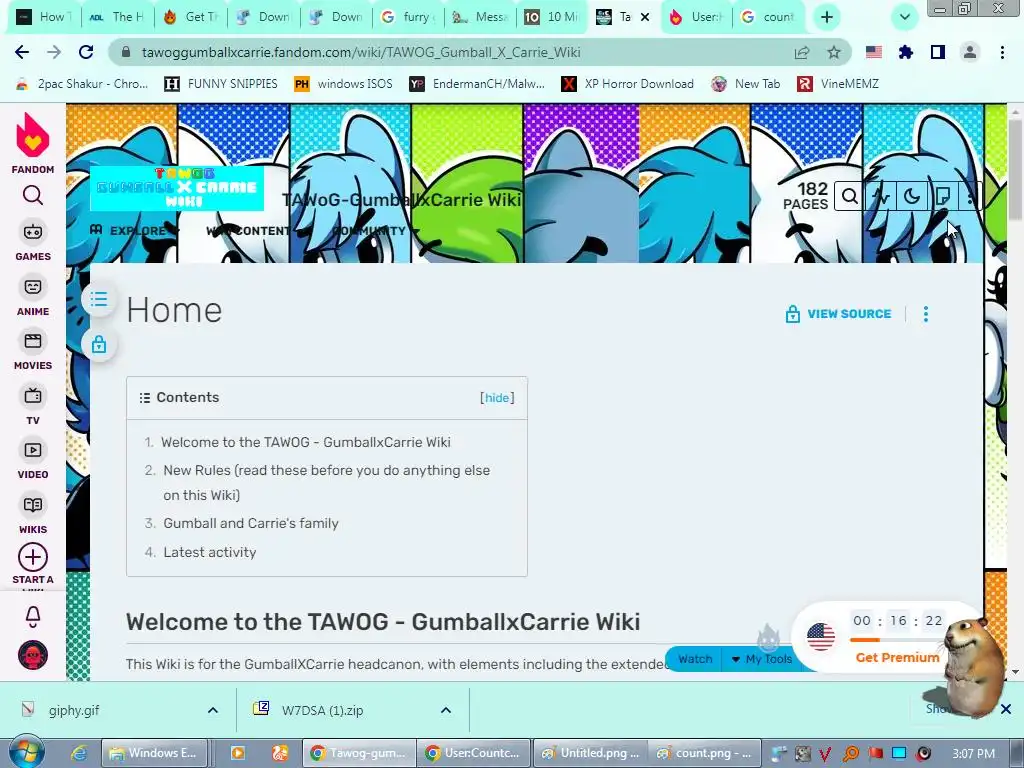Switch to the User fandom tab
The image size is (1024, 768).
pyautogui.click(x=696, y=17)
